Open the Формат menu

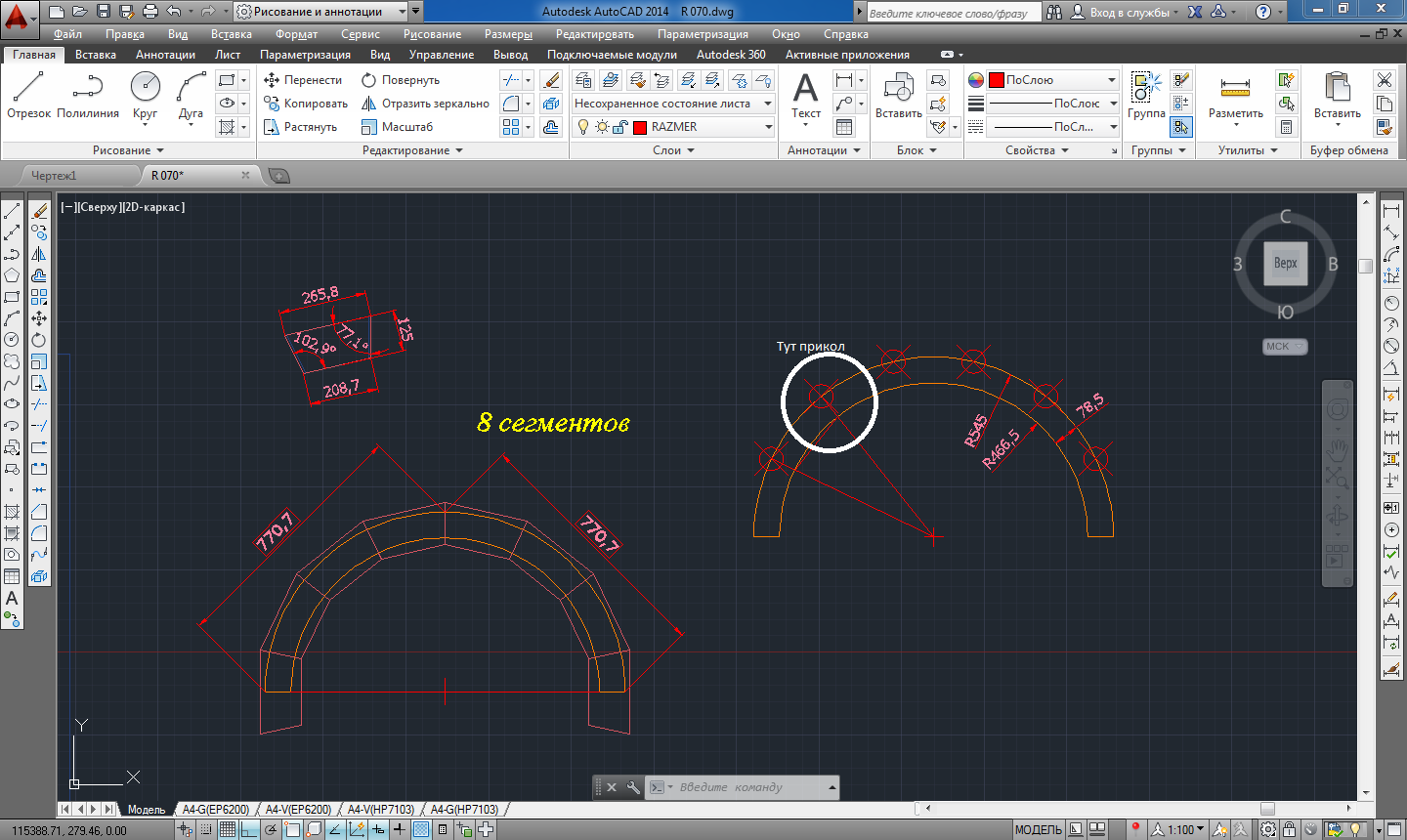pyautogui.click(x=296, y=34)
